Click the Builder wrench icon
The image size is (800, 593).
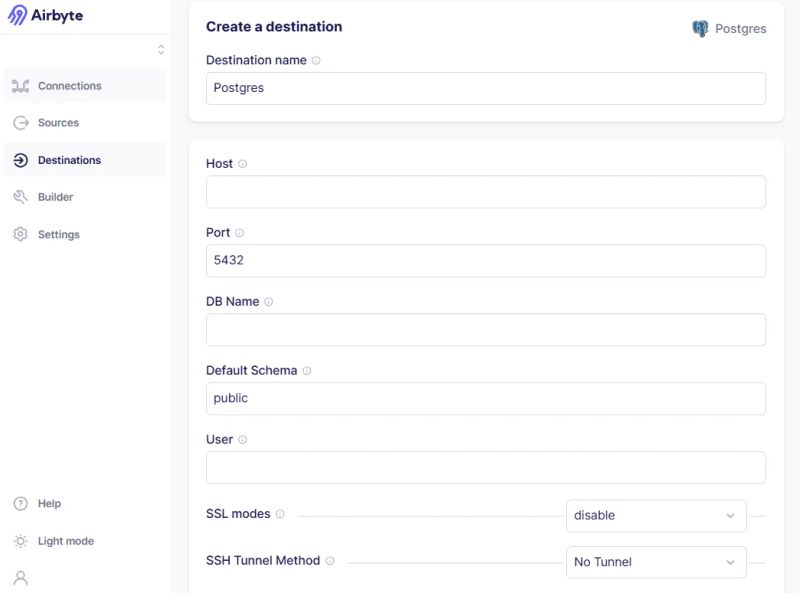tap(20, 197)
